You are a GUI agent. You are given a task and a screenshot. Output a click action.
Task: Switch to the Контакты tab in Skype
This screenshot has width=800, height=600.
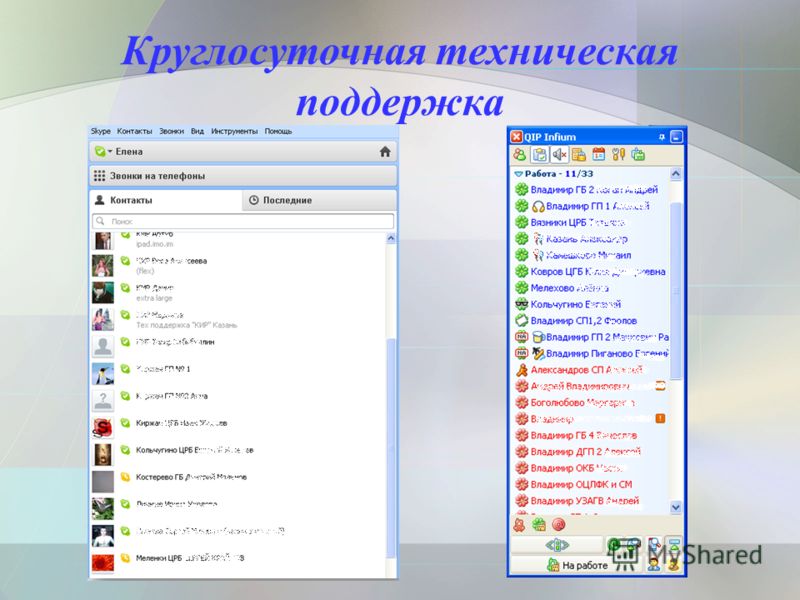click(x=165, y=201)
